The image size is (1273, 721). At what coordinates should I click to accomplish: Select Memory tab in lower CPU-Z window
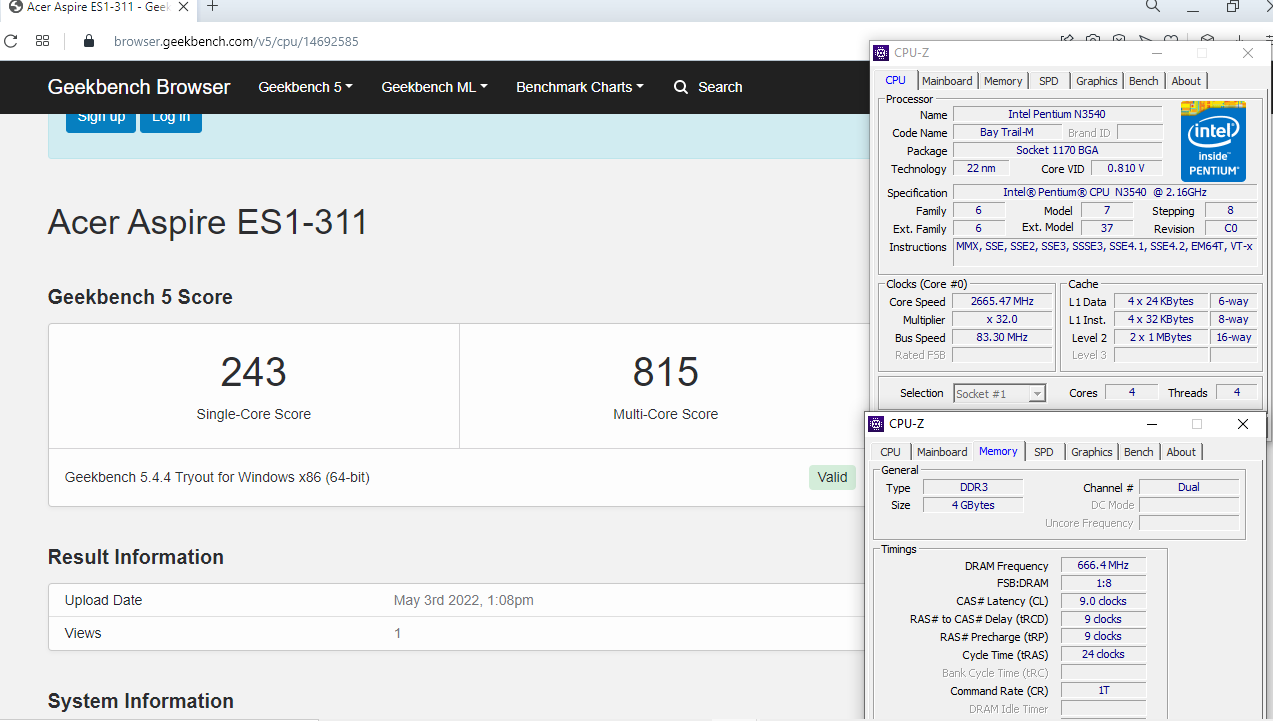(x=998, y=451)
